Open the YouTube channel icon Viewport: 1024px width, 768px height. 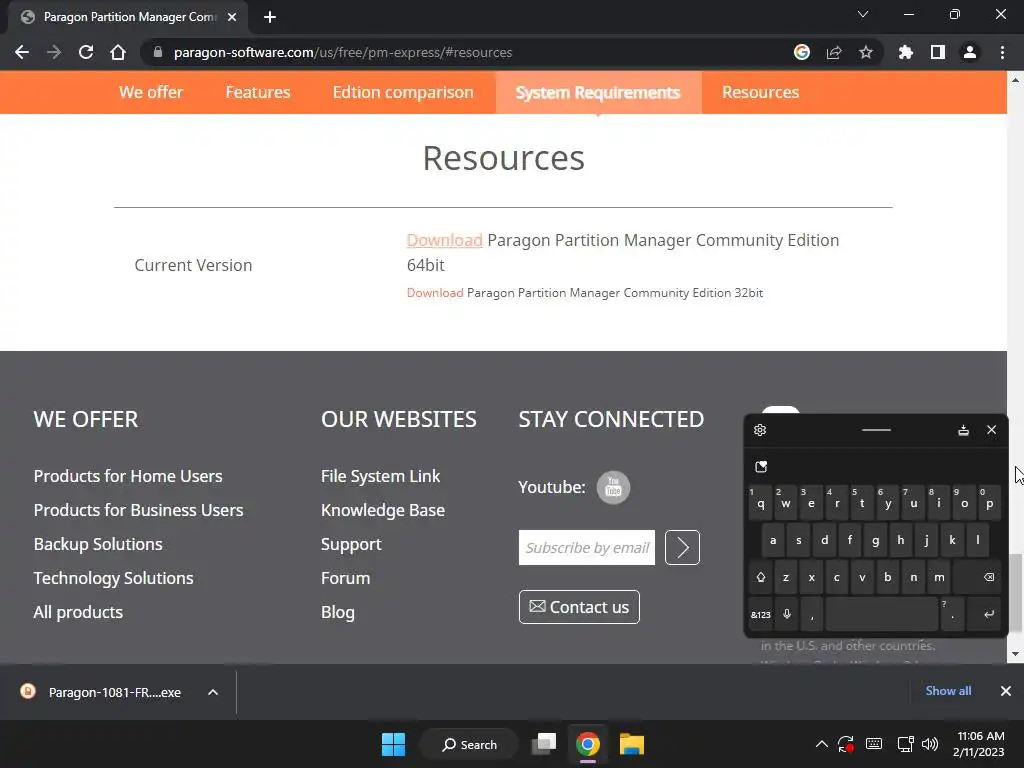(613, 487)
